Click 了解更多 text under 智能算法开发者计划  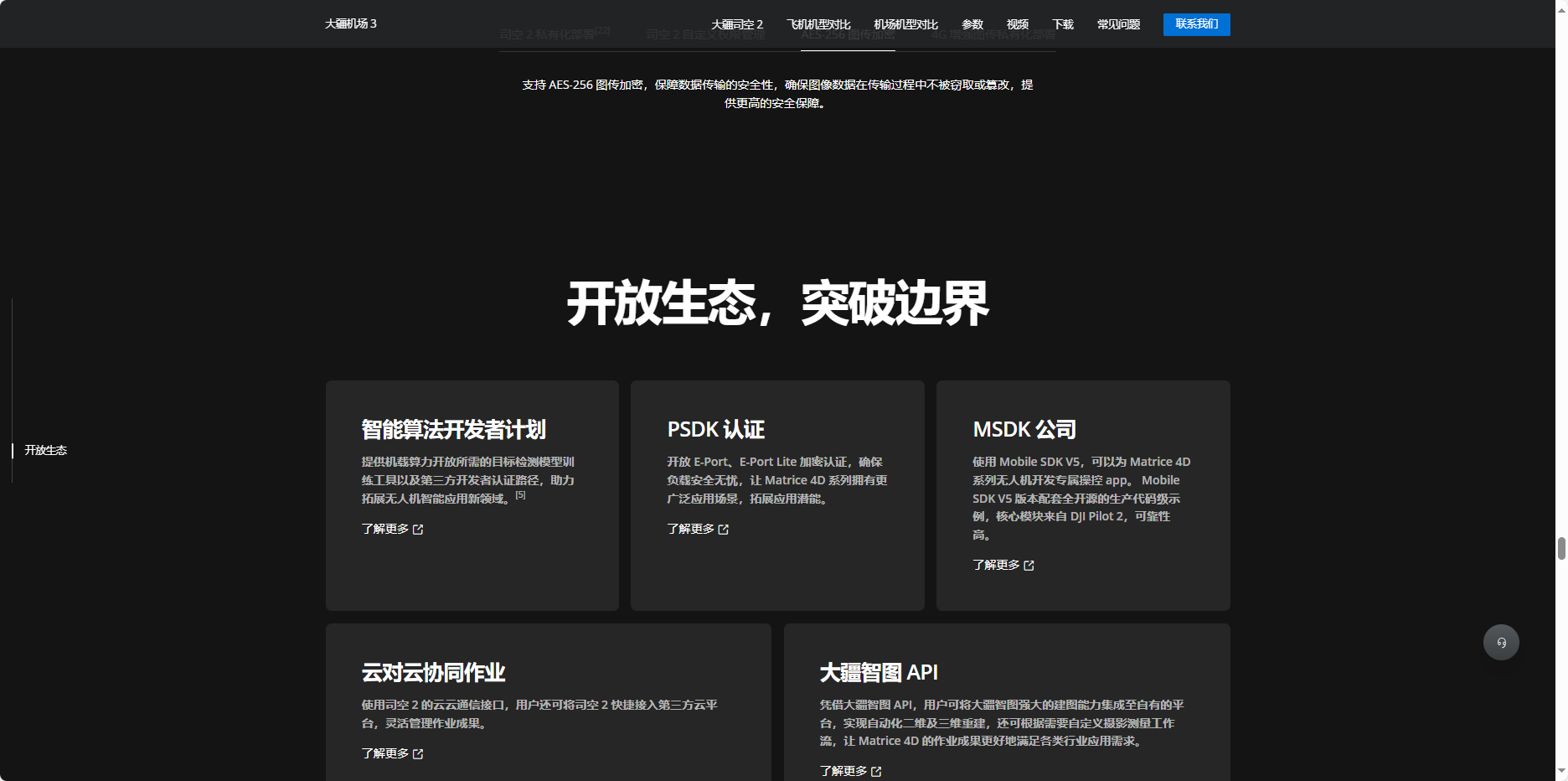(385, 529)
